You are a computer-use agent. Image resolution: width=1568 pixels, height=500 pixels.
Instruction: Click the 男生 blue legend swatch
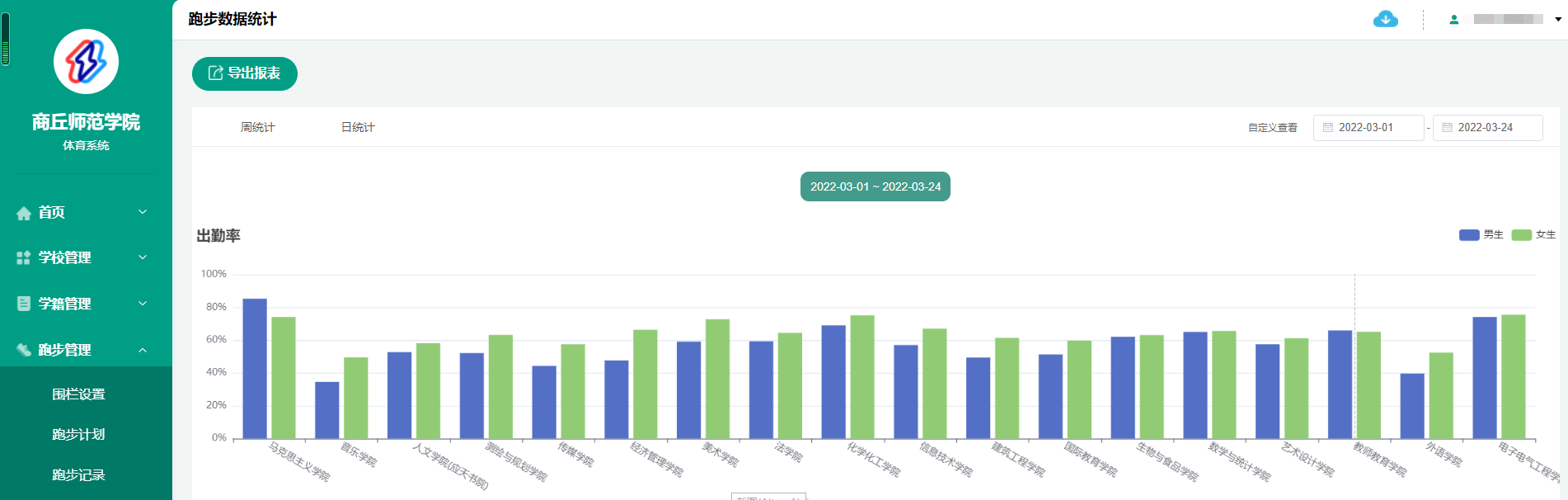tap(1469, 235)
